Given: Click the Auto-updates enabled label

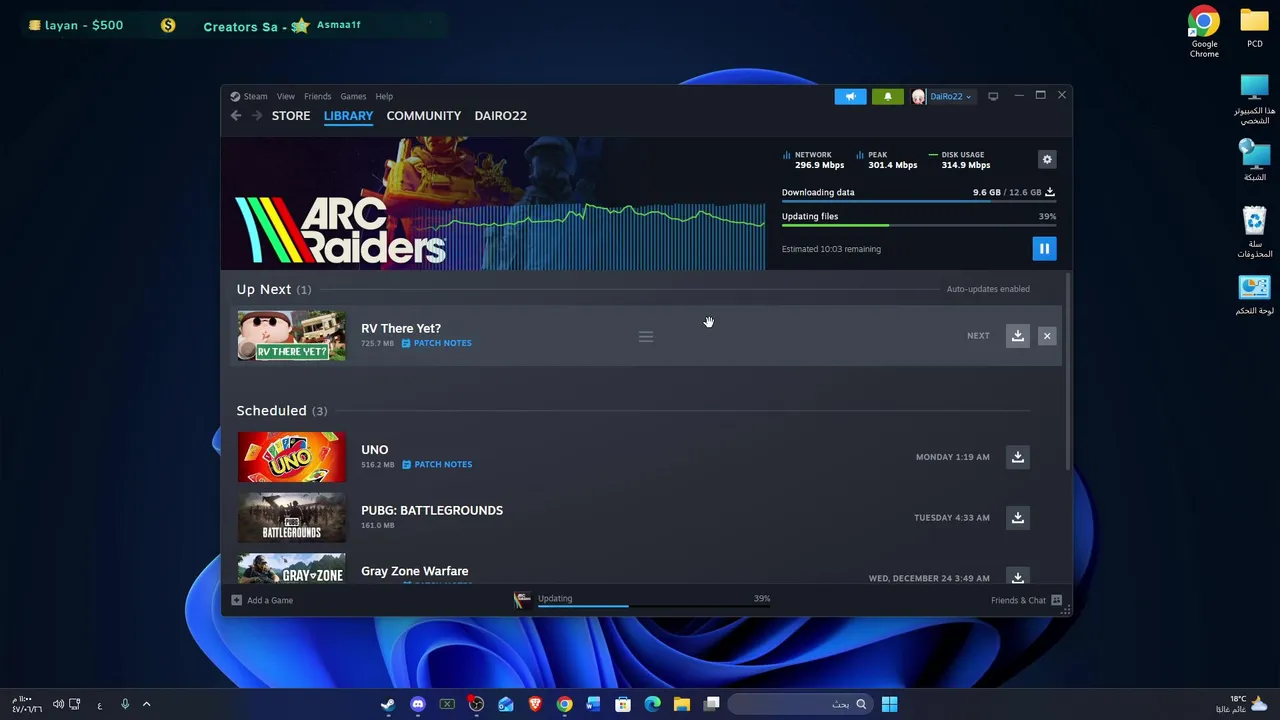Looking at the screenshot, I should tap(988, 289).
